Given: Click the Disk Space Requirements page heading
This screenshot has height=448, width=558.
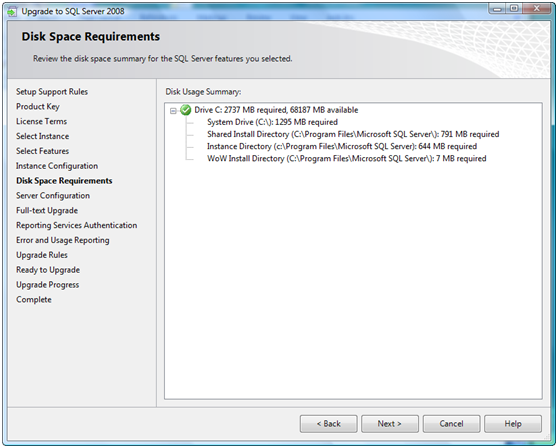Looking at the screenshot, I should [91, 36].
